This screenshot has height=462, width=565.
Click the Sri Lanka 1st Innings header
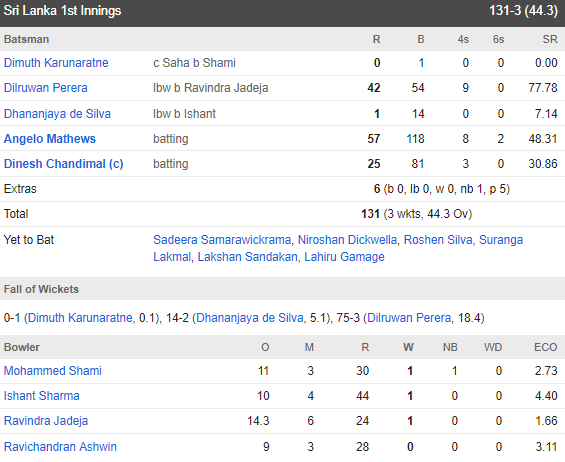62,11
